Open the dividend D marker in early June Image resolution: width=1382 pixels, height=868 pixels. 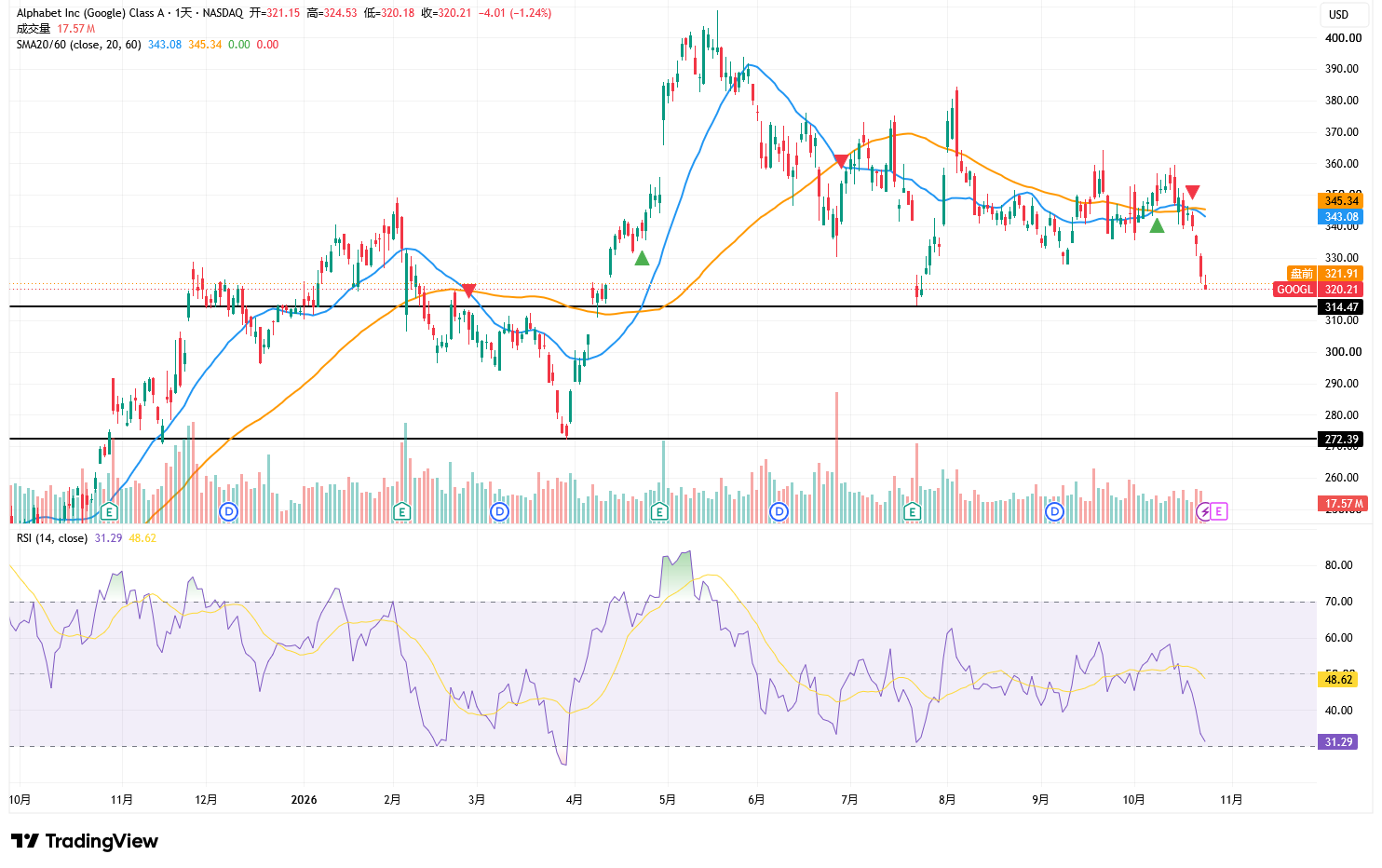779,511
